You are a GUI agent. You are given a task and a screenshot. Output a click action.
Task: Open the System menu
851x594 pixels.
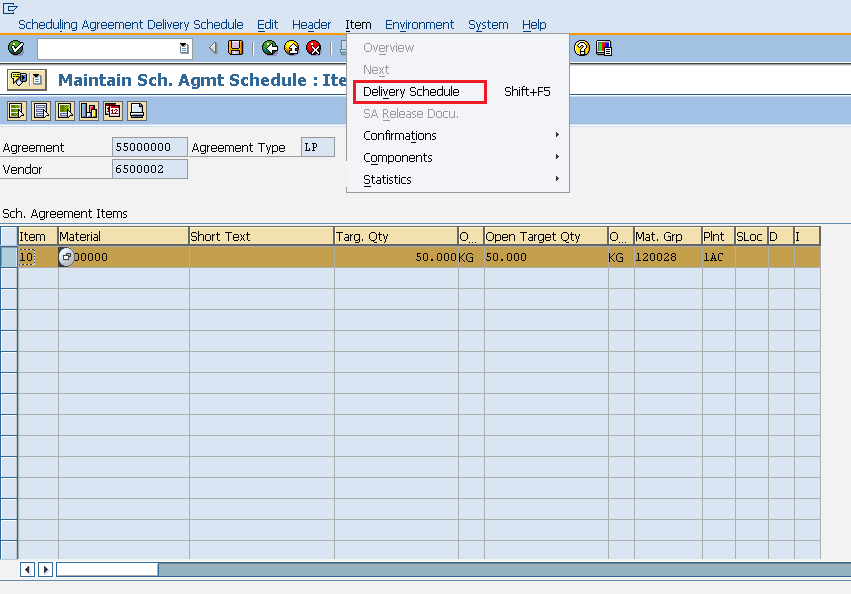(488, 24)
